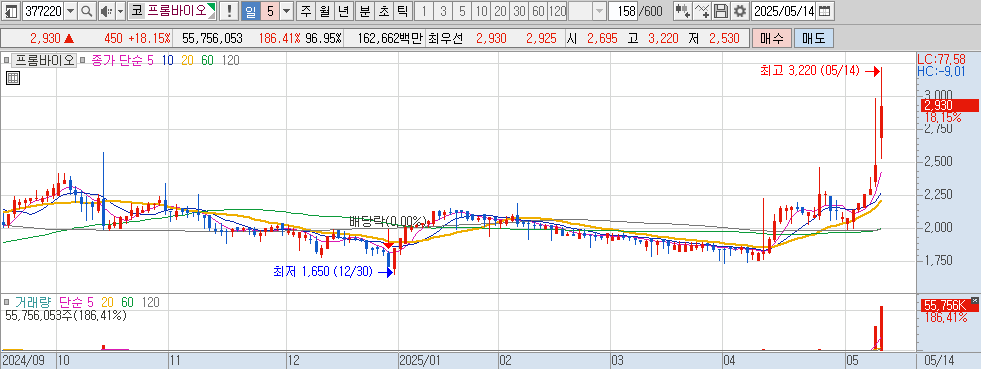The image size is (981, 369).
Task: Switch to second chart 초
Action: (x=384, y=11)
